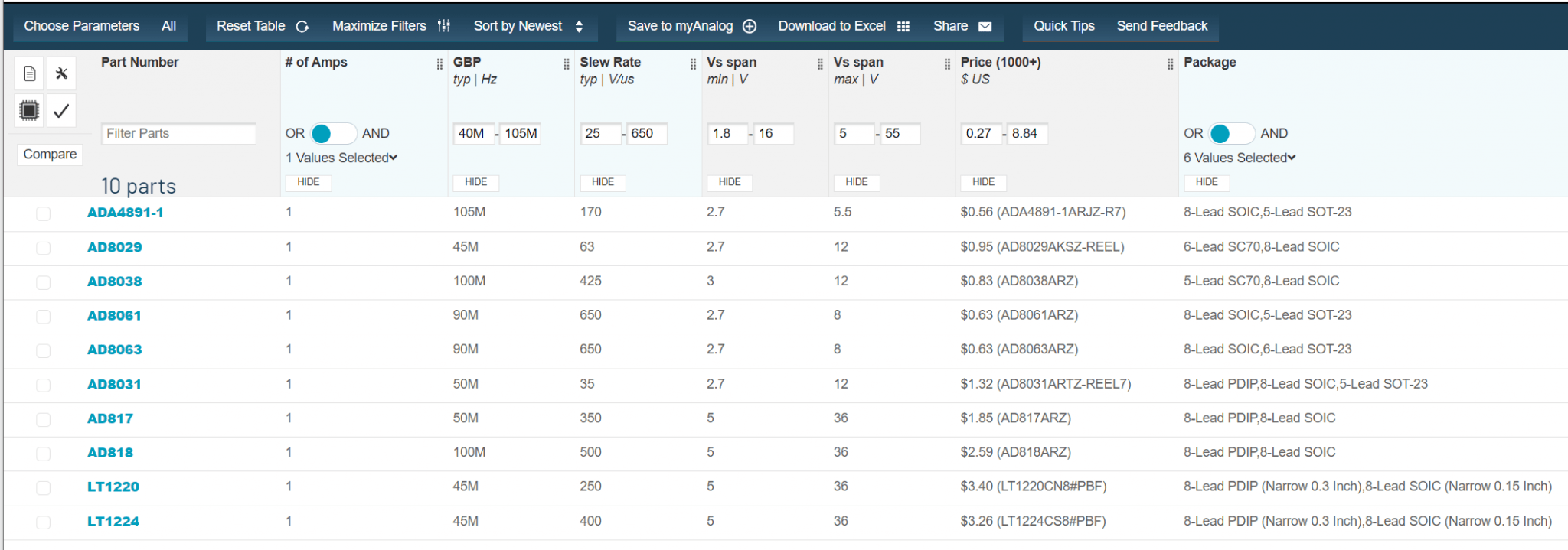Hide the Package column

1207,182
